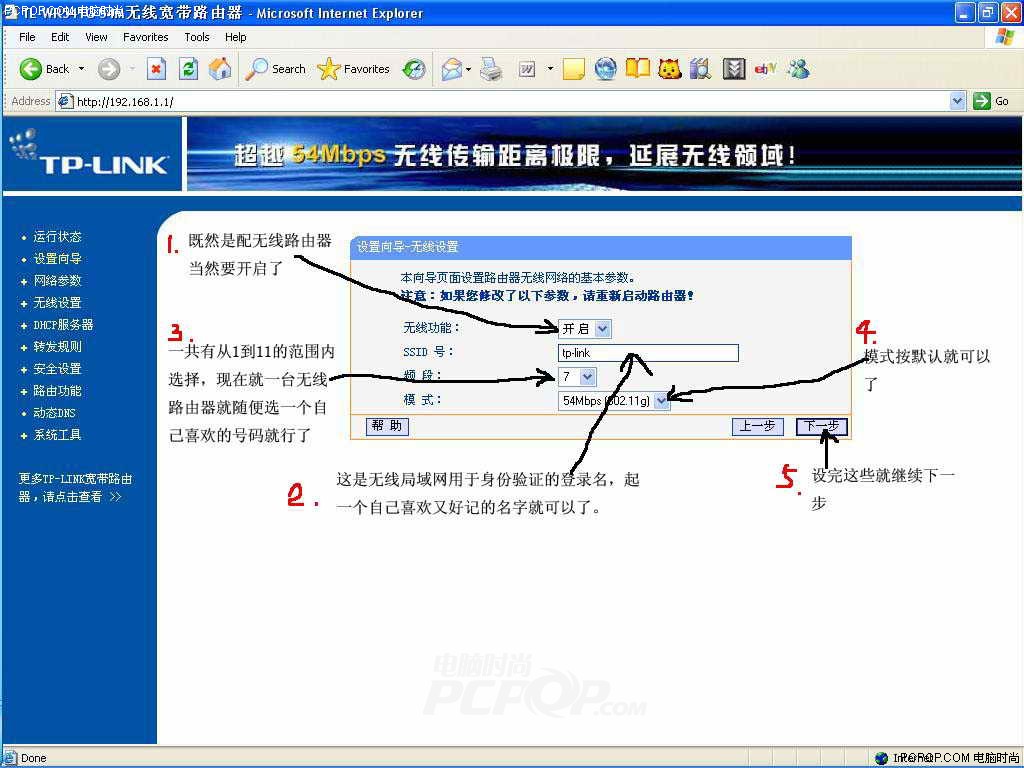Open the Favorites menu
This screenshot has height=768, width=1024.
point(146,37)
